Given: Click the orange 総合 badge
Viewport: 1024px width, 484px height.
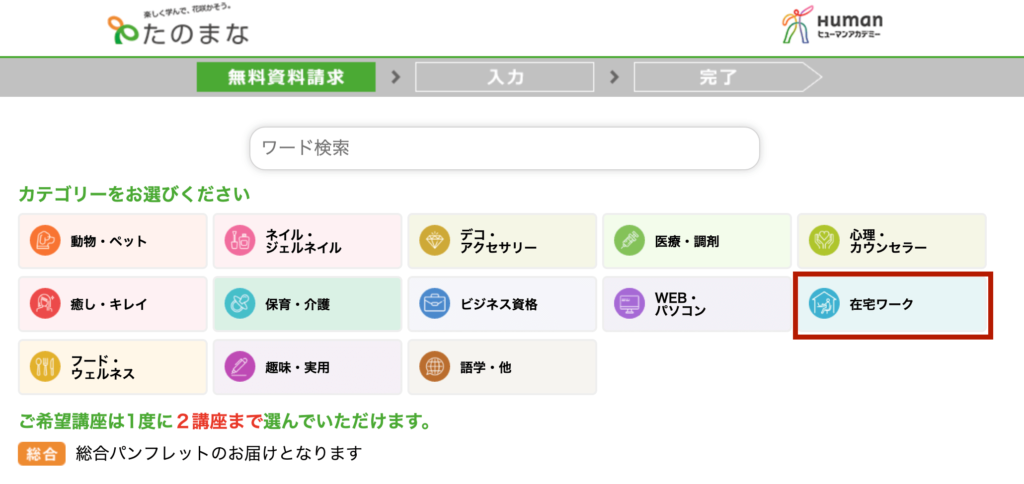Looking at the screenshot, I should click(42, 453).
